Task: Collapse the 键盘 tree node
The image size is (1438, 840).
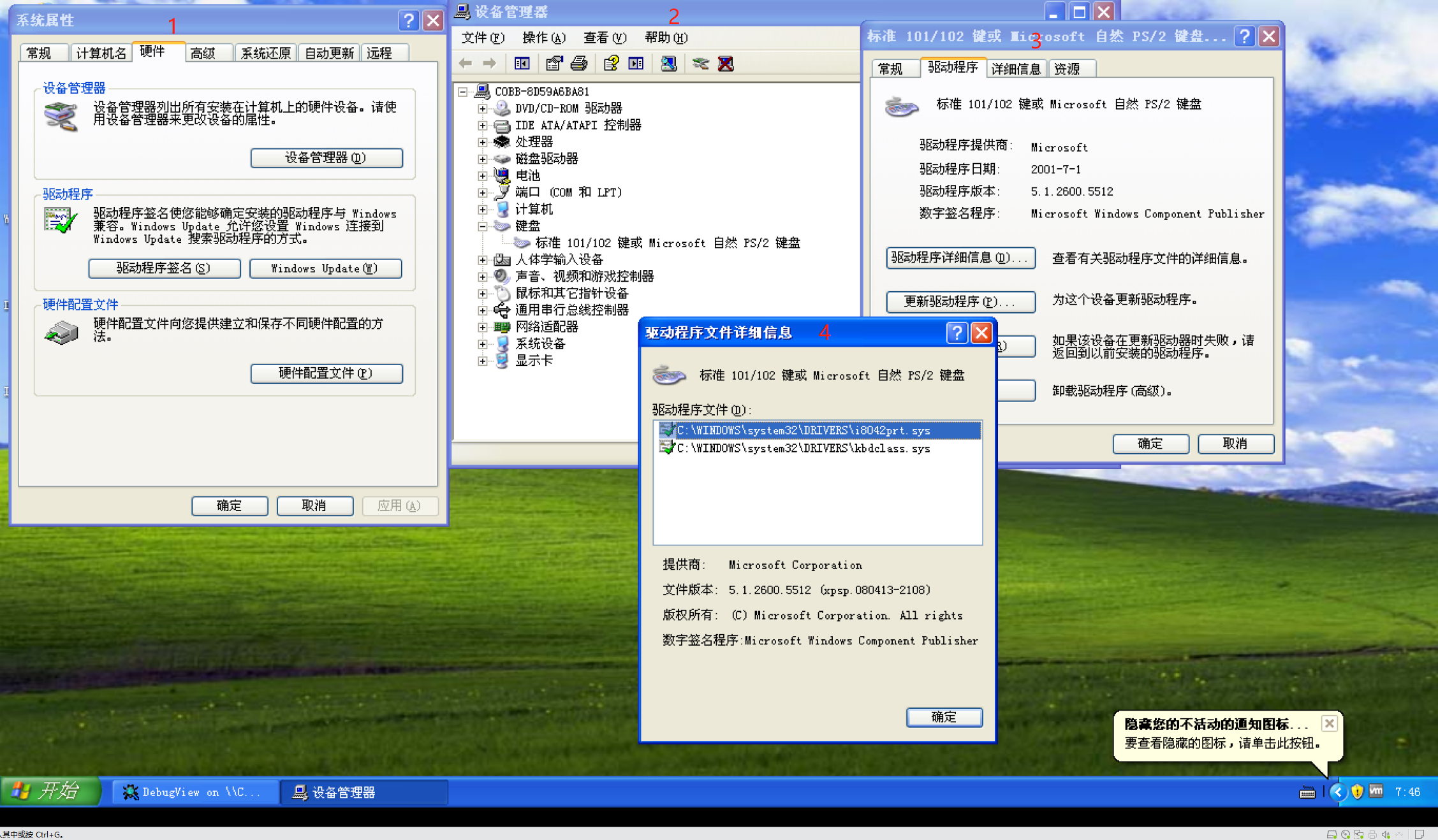Action: pos(483,226)
